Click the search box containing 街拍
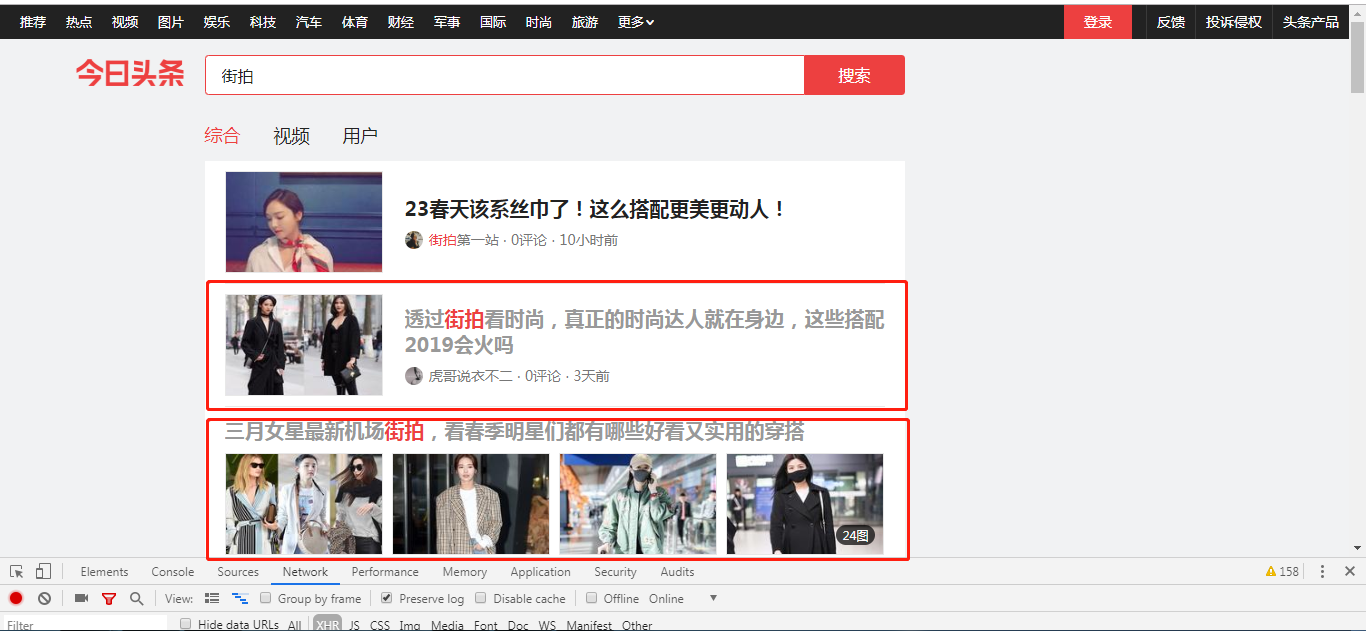The height and width of the screenshot is (631, 1366). pyautogui.click(x=505, y=75)
